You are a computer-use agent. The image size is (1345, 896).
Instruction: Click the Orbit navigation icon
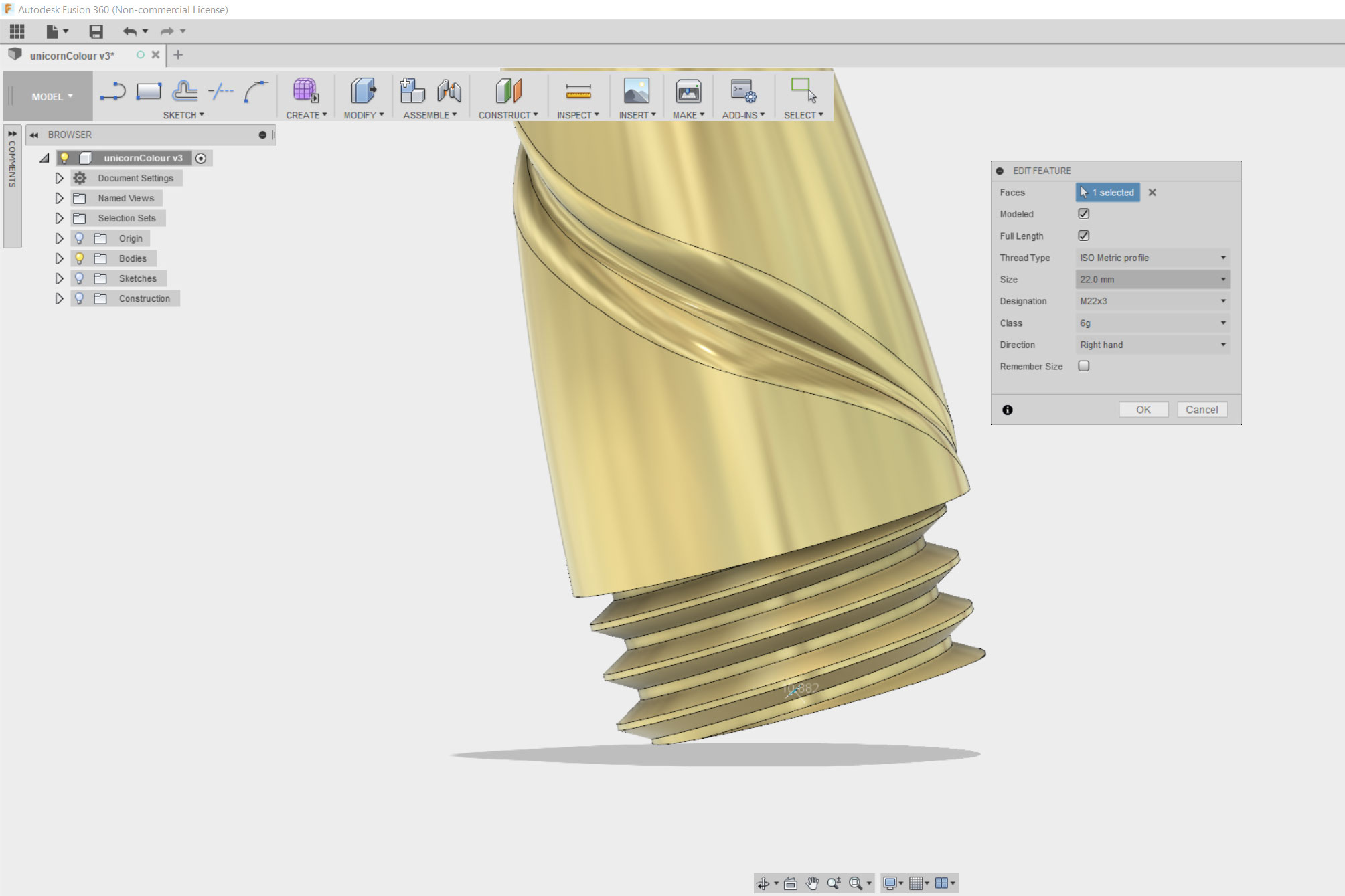click(763, 883)
